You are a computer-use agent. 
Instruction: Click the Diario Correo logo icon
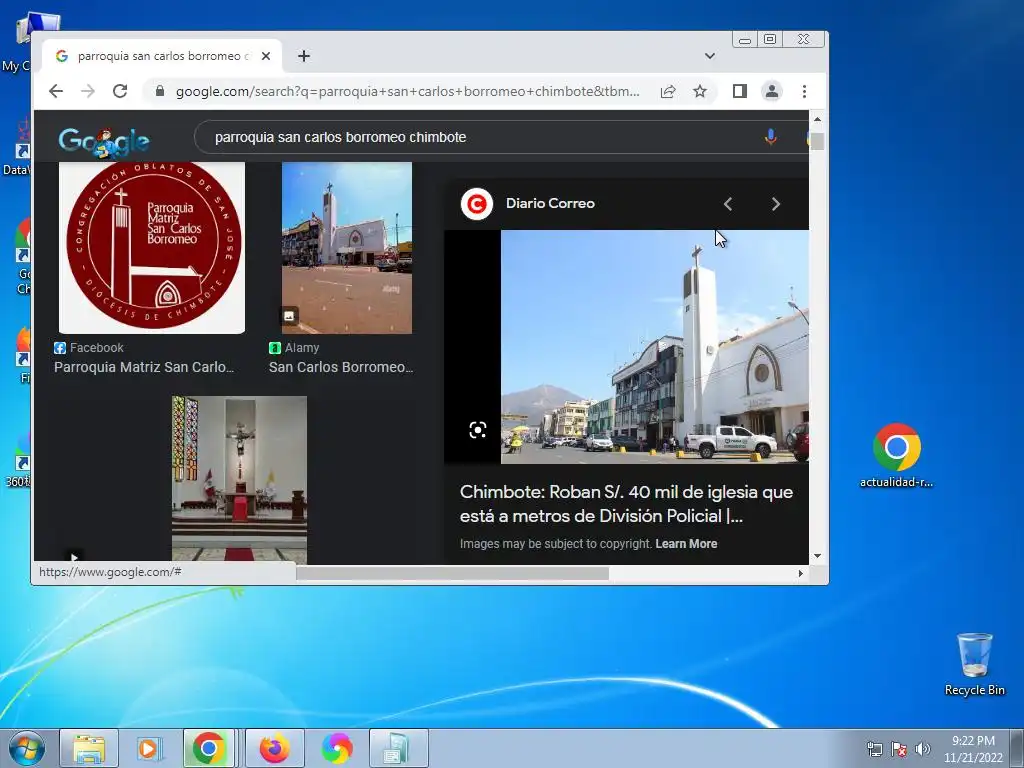477,204
